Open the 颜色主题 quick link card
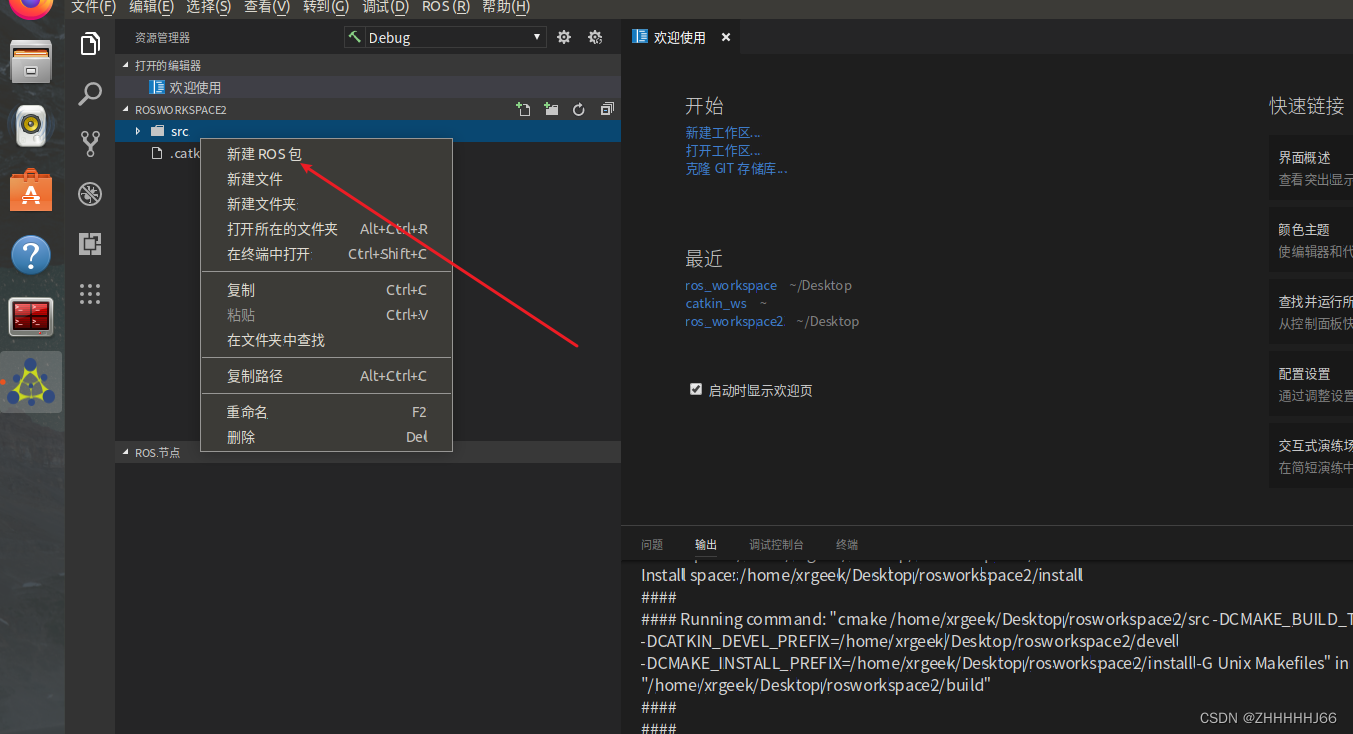 [1311, 240]
